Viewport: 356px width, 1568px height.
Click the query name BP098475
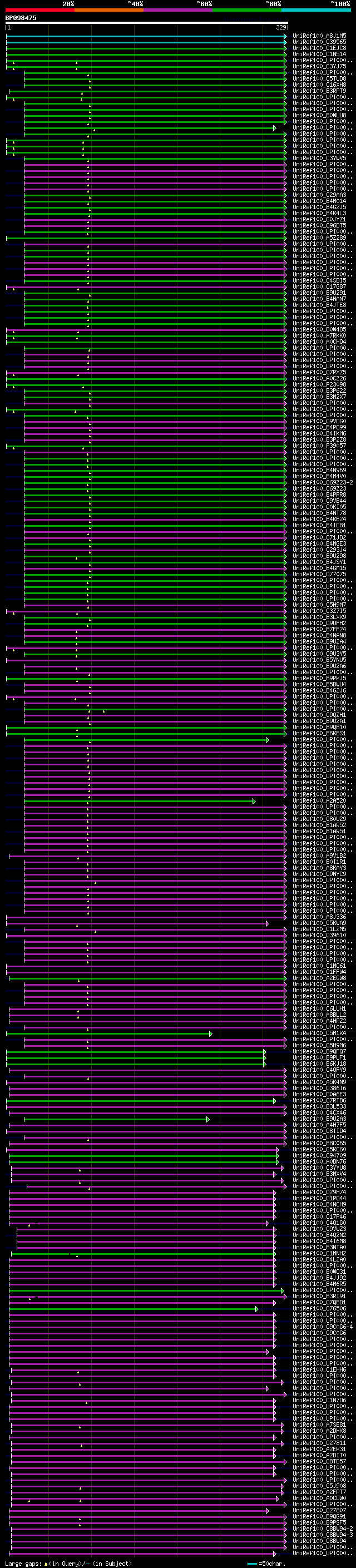coord(21,18)
